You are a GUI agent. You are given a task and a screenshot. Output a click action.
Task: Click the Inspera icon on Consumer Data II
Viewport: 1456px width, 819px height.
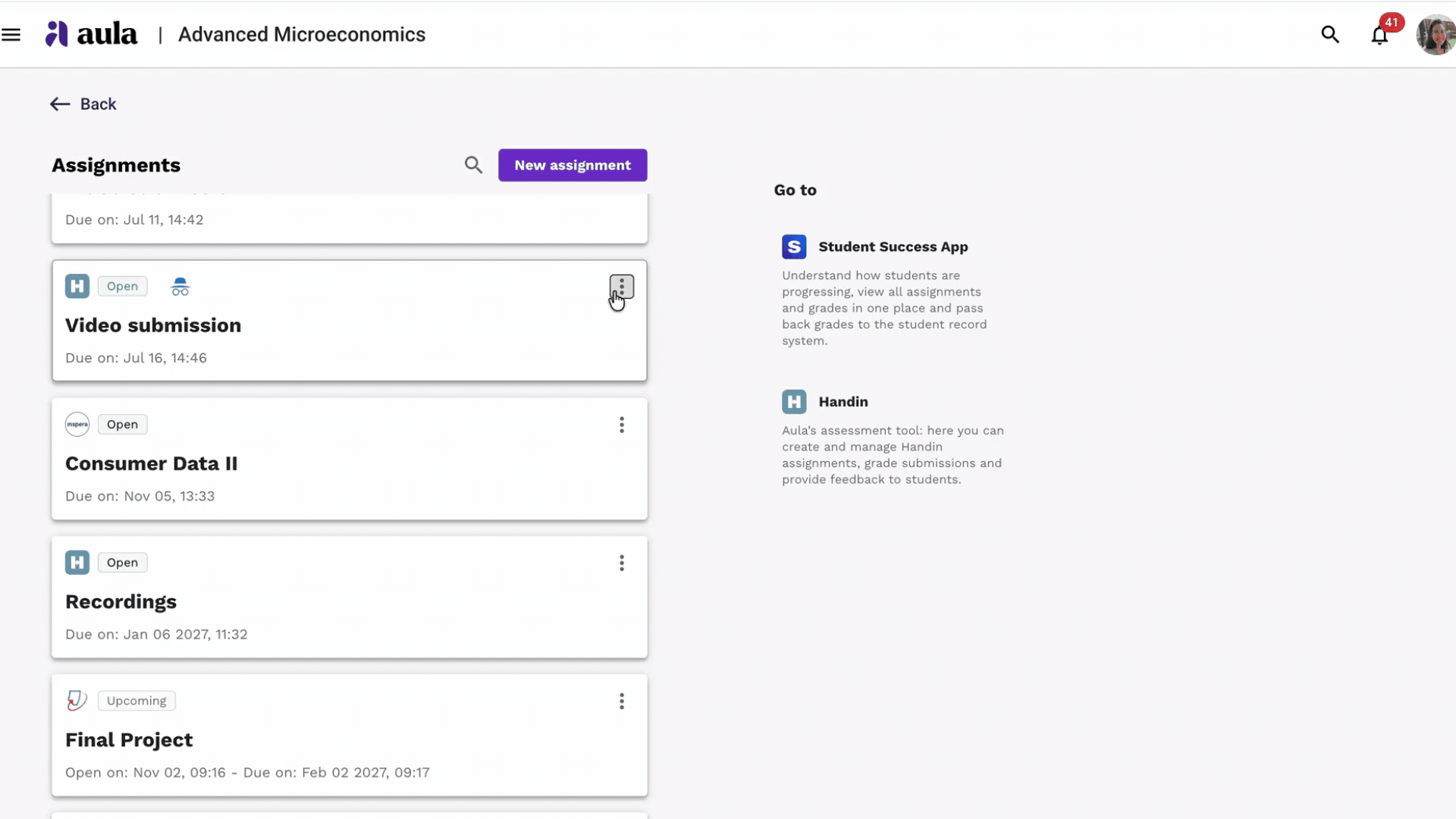[77, 424]
